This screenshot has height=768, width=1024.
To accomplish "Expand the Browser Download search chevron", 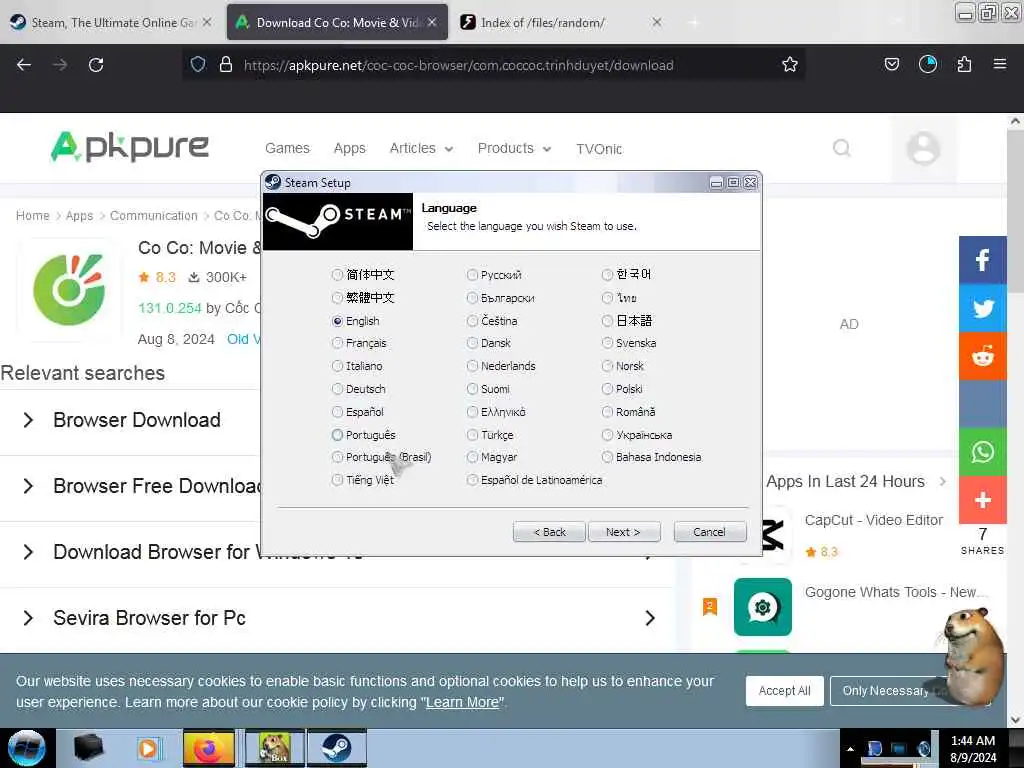I will (28, 420).
